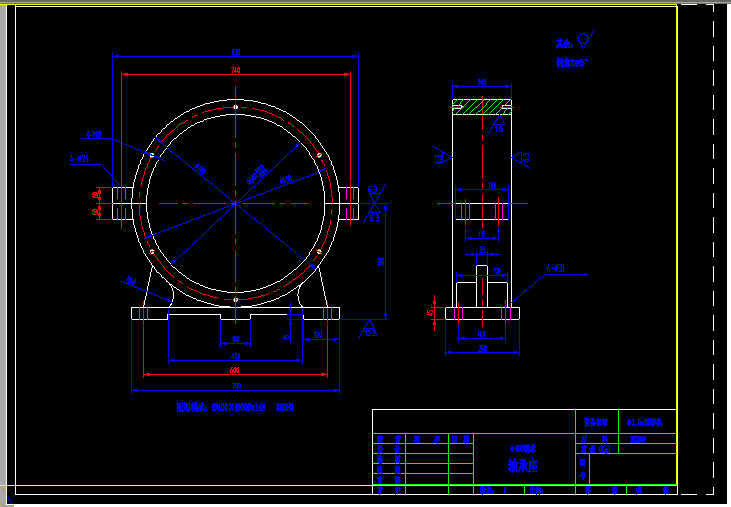Select the yellow sheet border on right edge
The width and height of the screenshot is (731, 507).
[677, 250]
